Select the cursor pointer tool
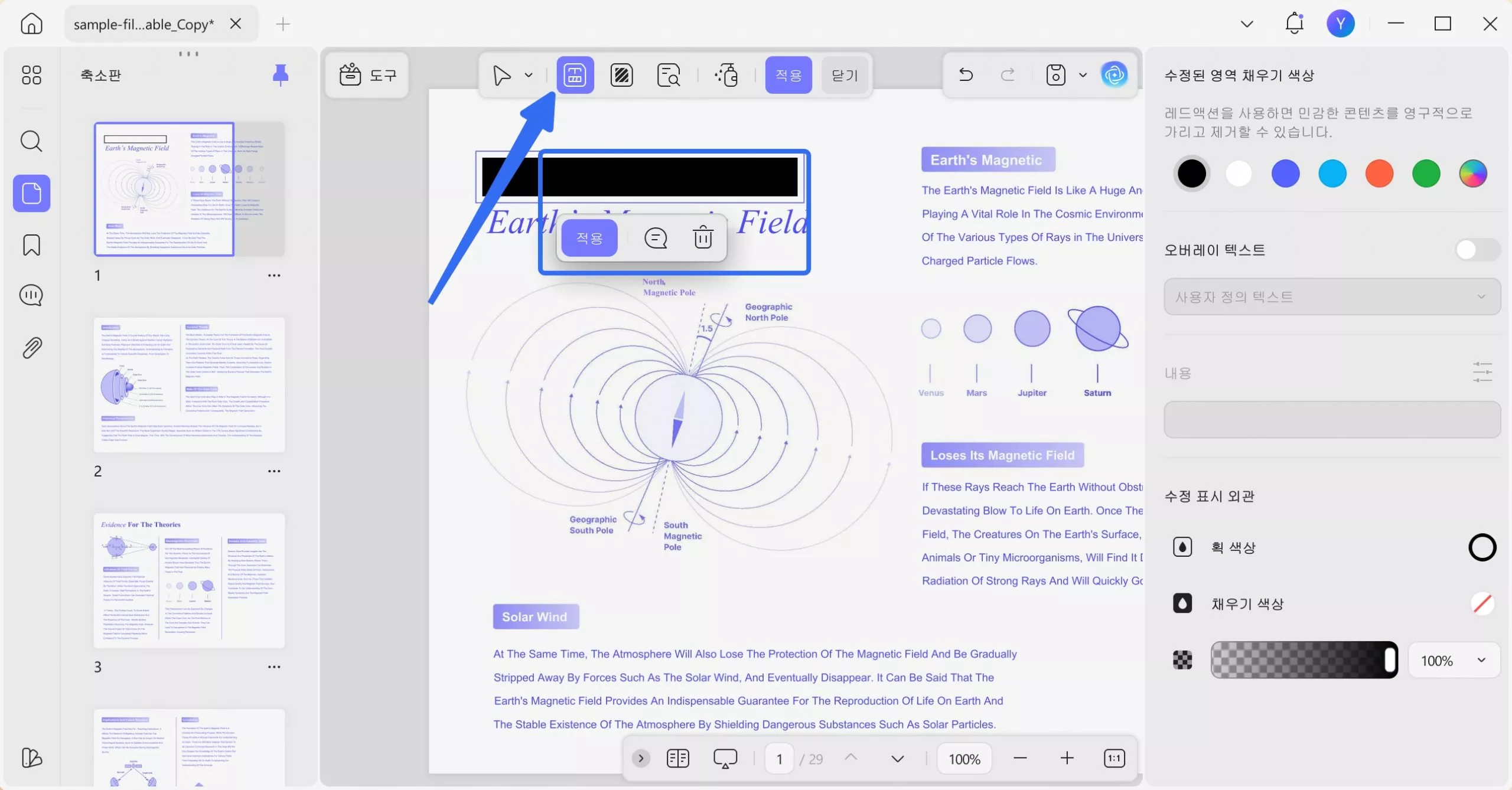 pos(501,75)
